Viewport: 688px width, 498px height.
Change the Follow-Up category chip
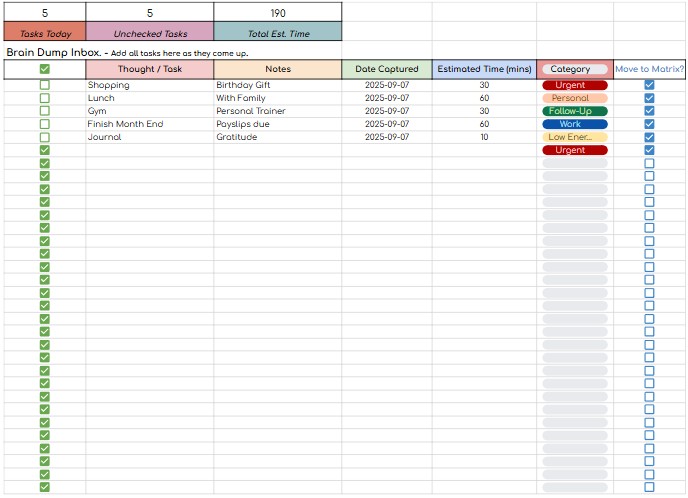[574, 112]
